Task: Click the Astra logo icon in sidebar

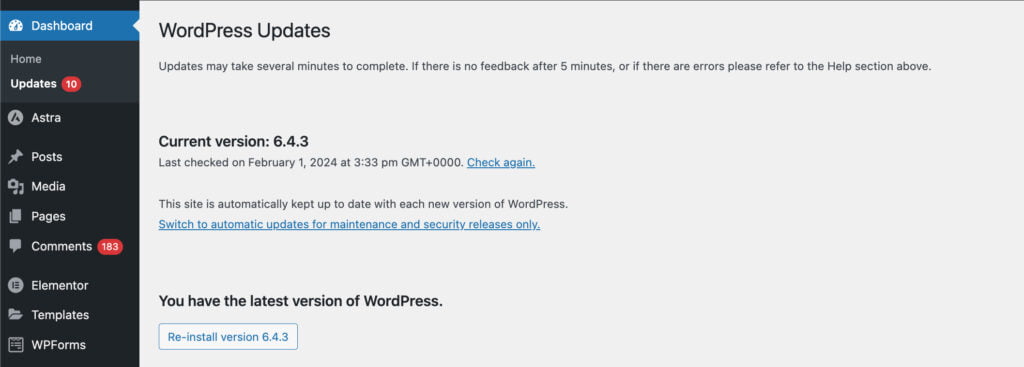Action: click(x=16, y=118)
